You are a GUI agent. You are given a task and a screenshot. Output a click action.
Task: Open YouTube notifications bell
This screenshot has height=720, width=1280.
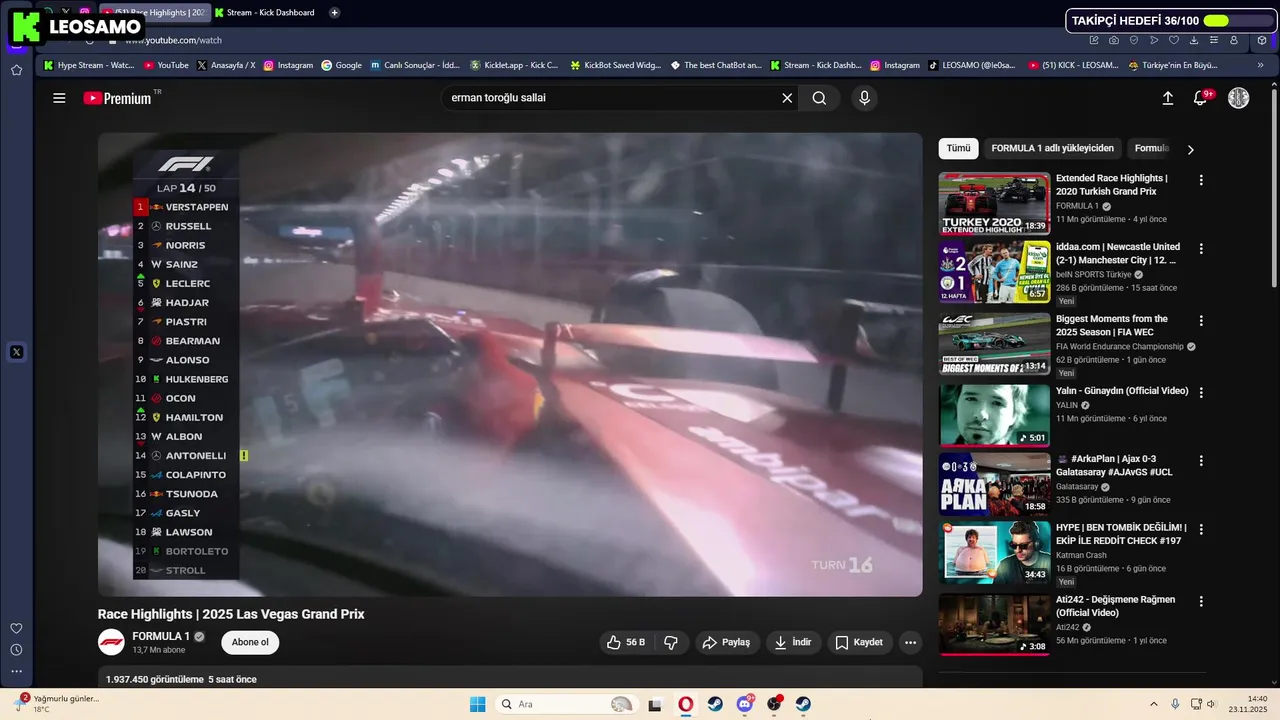1200,98
